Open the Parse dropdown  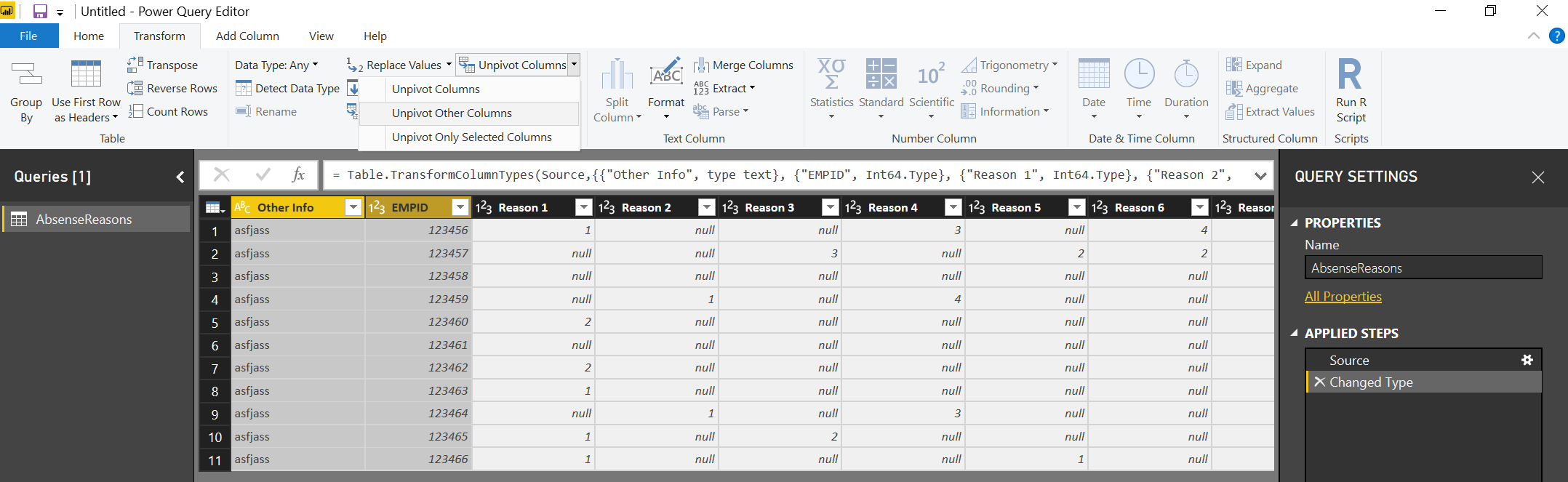click(721, 111)
